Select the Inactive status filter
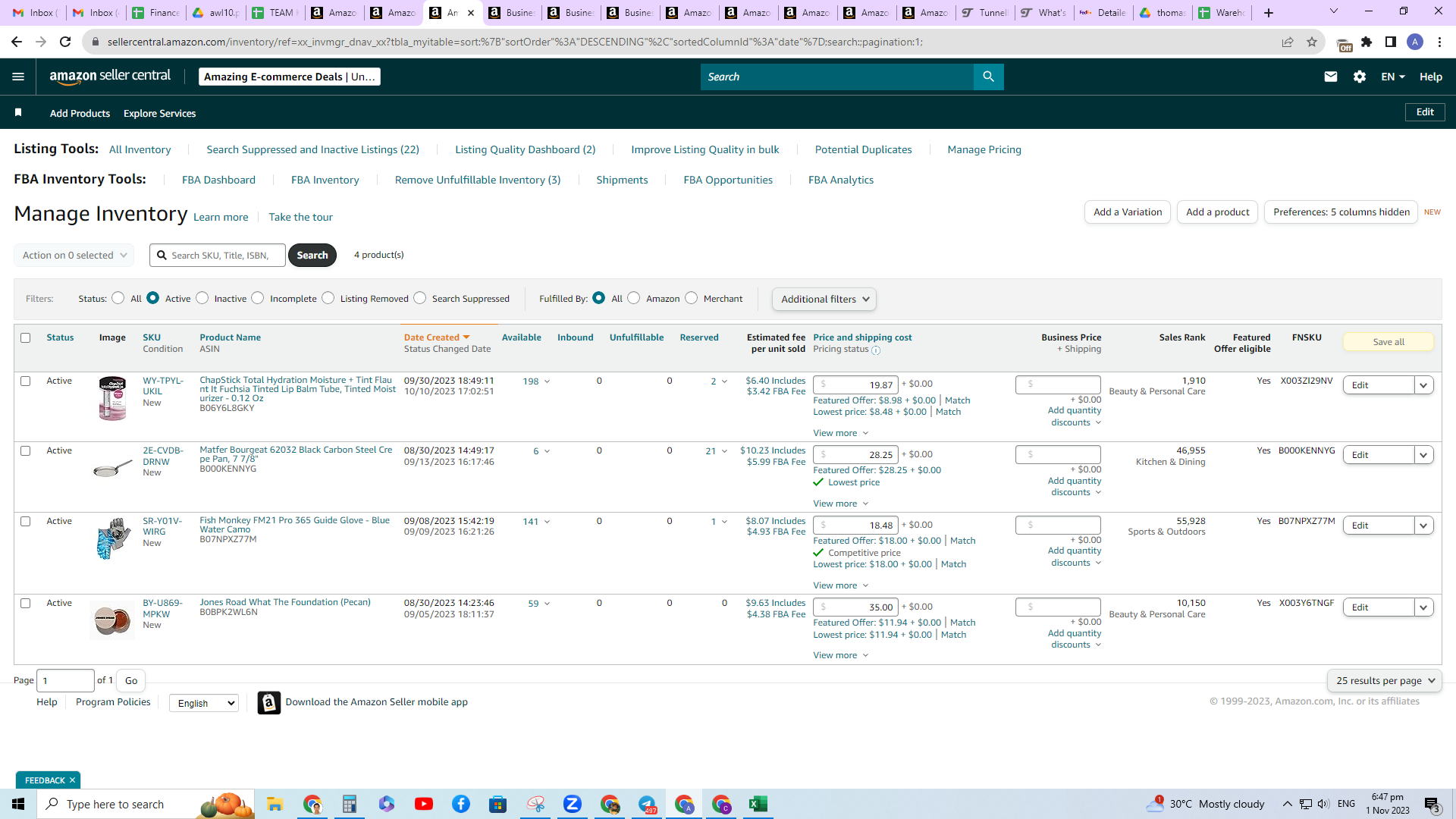The image size is (1456, 819). point(202,298)
